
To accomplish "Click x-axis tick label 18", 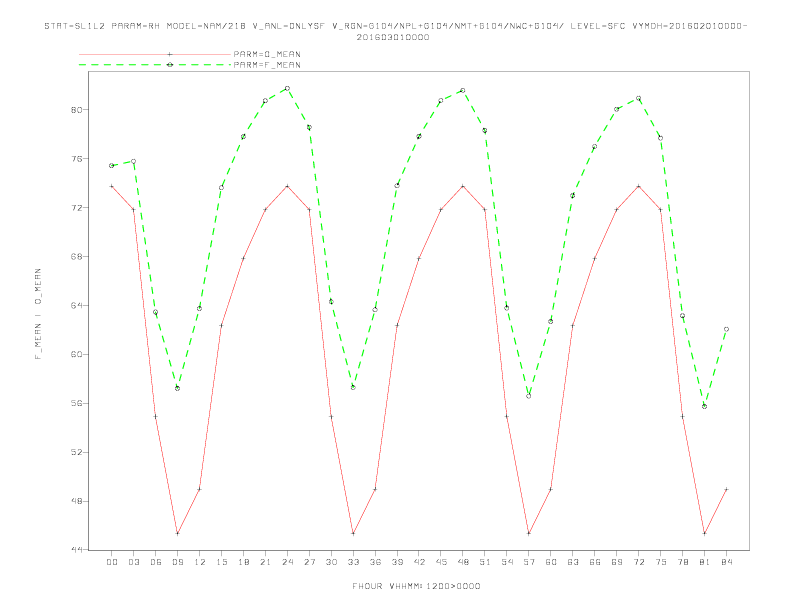I will pyautogui.click(x=243, y=562).
